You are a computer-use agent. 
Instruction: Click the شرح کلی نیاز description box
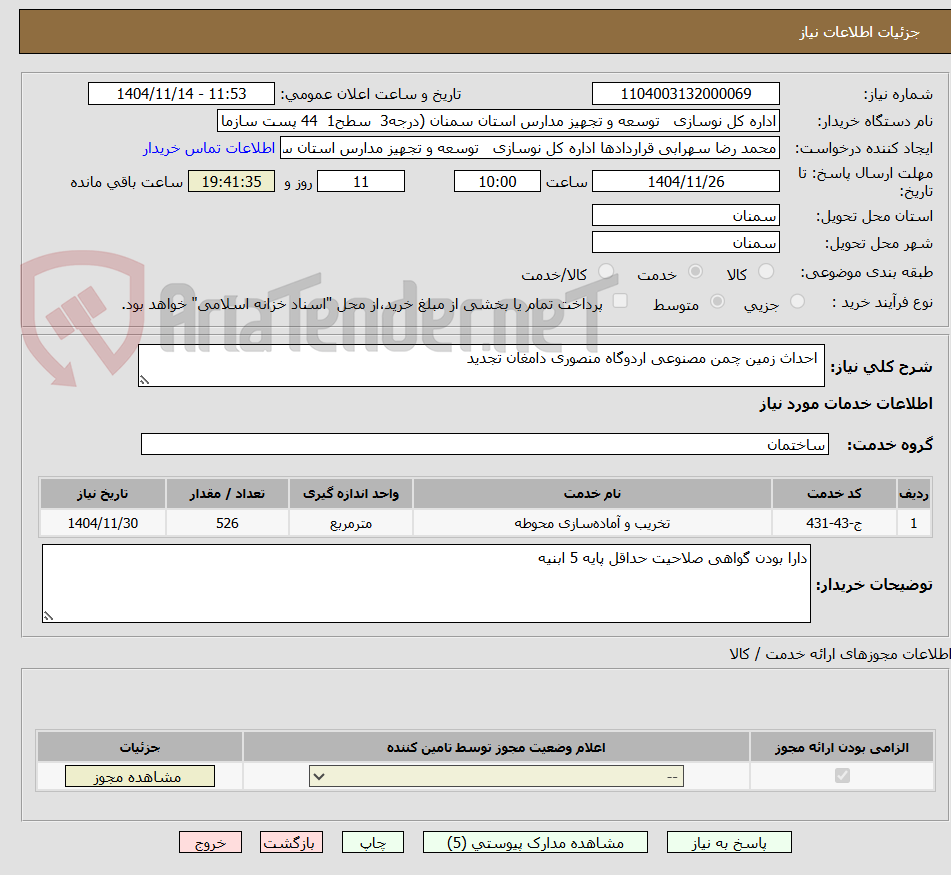point(481,366)
